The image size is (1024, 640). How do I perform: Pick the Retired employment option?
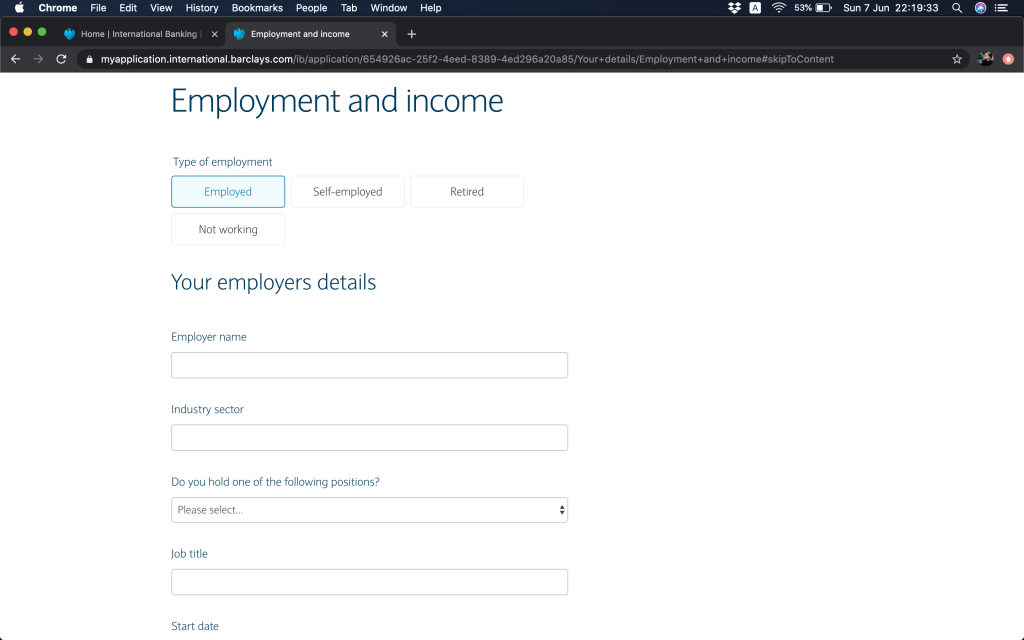pos(466,192)
